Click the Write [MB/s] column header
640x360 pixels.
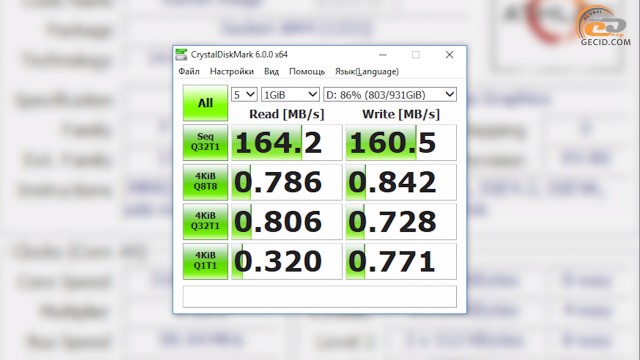tap(401, 114)
